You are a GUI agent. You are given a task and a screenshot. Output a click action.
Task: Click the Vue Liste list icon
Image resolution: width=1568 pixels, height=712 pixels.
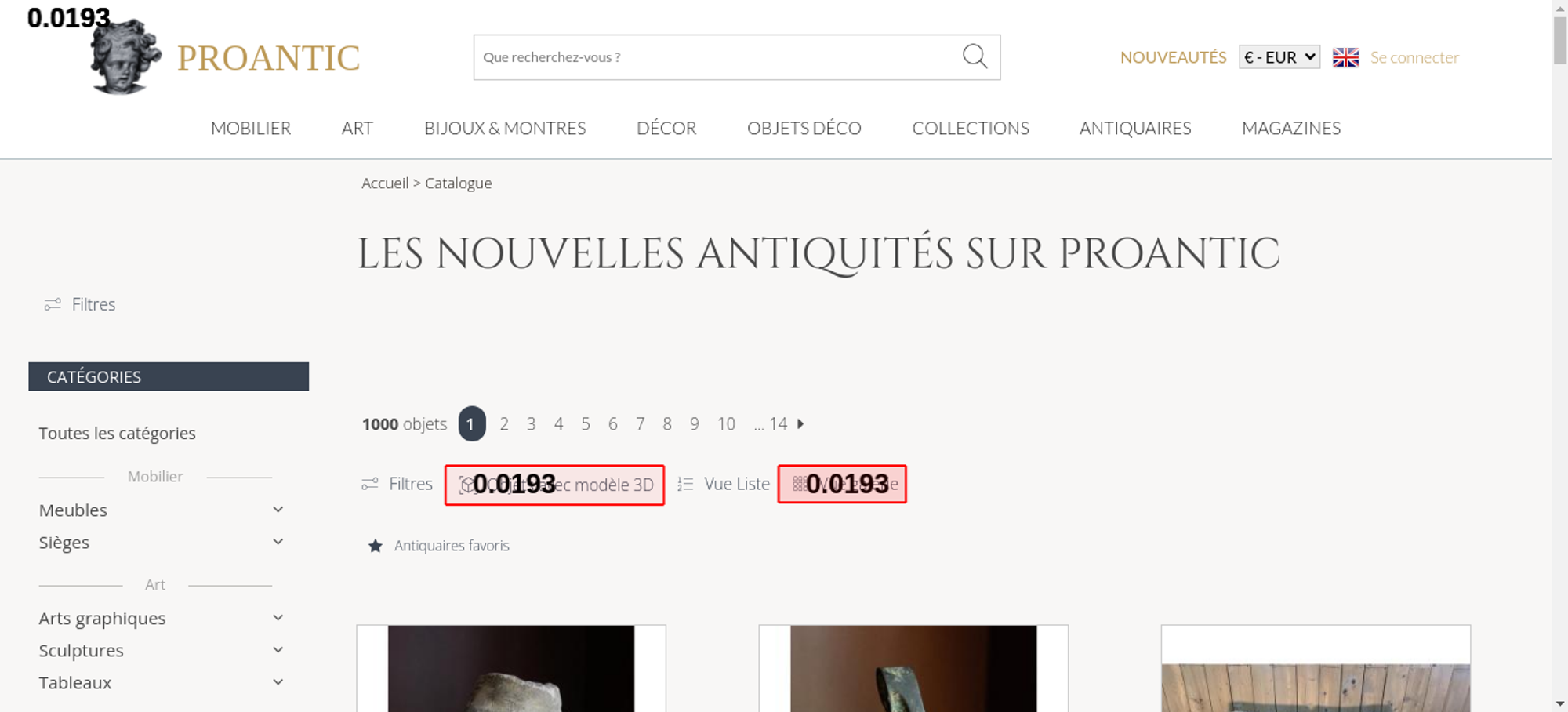pyautogui.click(x=685, y=485)
